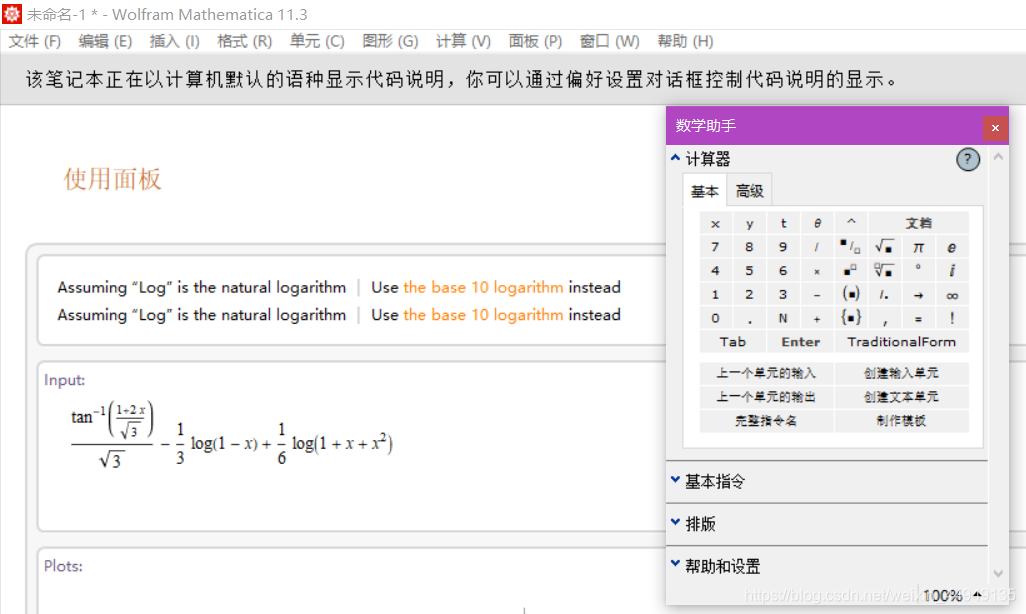The height and width of the screenshot is (614, 1026).
Task: Insert a fraction template in the calculator
Action: (x=851, y=247)
